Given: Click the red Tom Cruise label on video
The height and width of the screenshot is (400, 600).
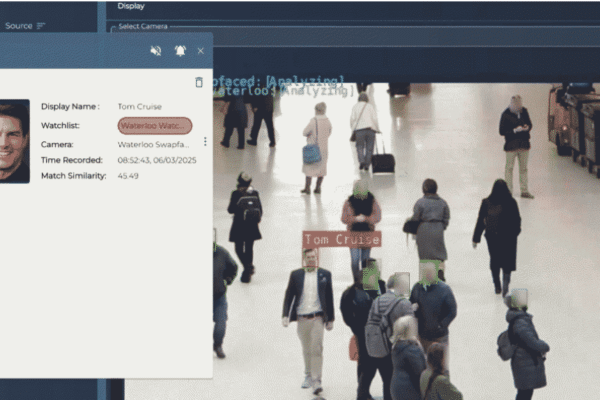Looking at the screenshot, I should [341, 239].
